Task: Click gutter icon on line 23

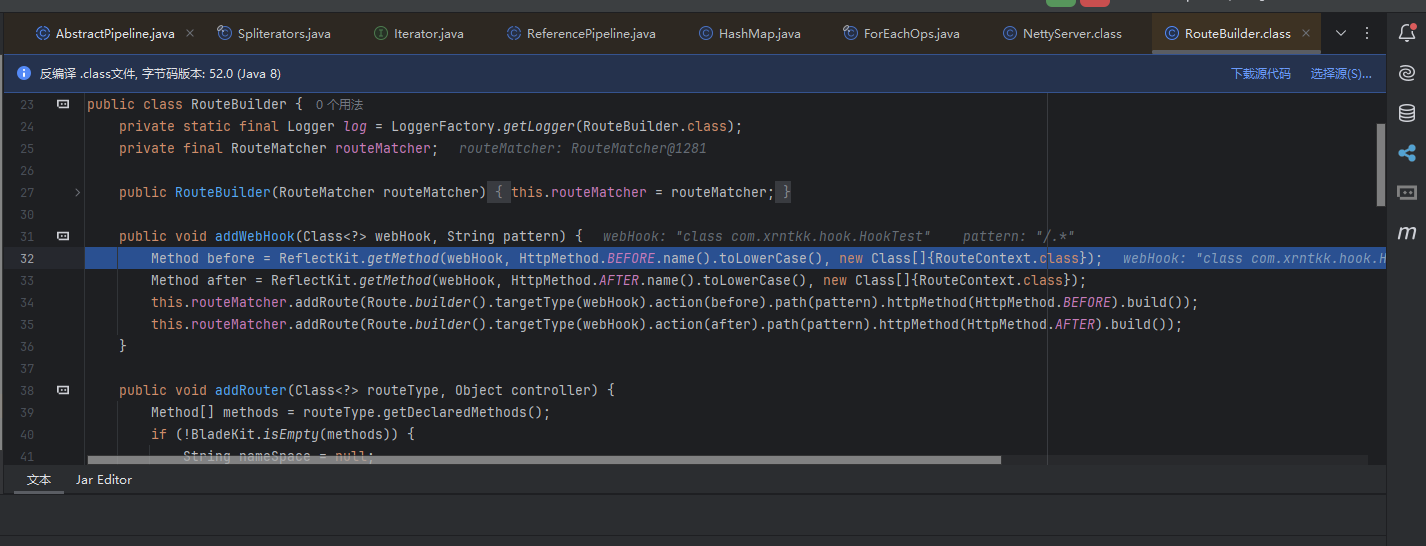Action: (x=63, y=104)
